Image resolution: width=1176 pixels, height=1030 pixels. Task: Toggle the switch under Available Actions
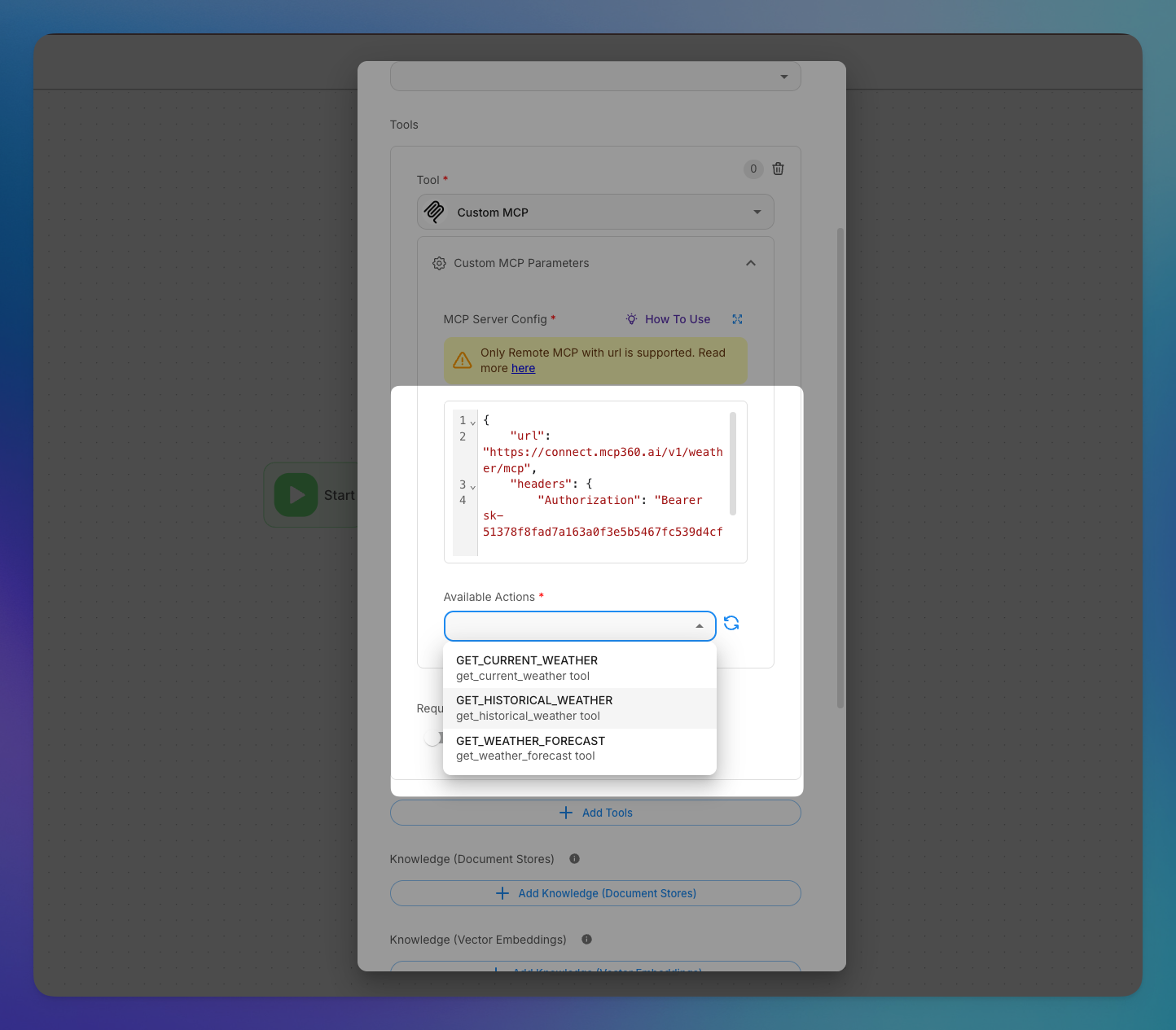[x=433, y=738]
